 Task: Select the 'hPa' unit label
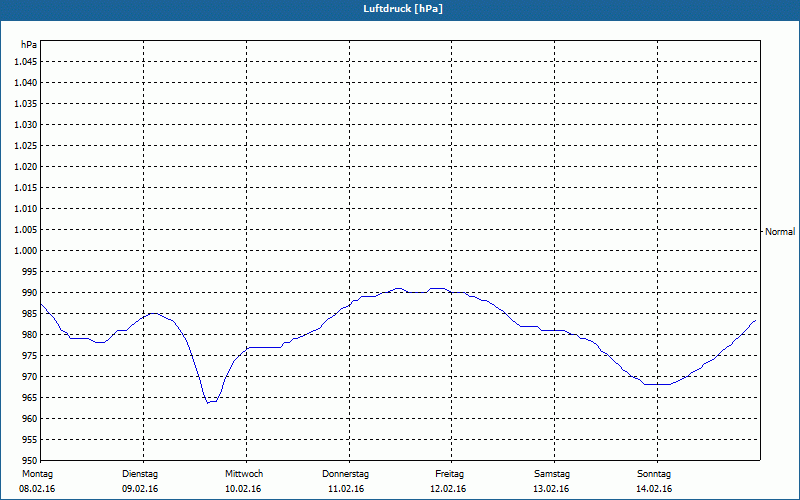tap(29, 45)
